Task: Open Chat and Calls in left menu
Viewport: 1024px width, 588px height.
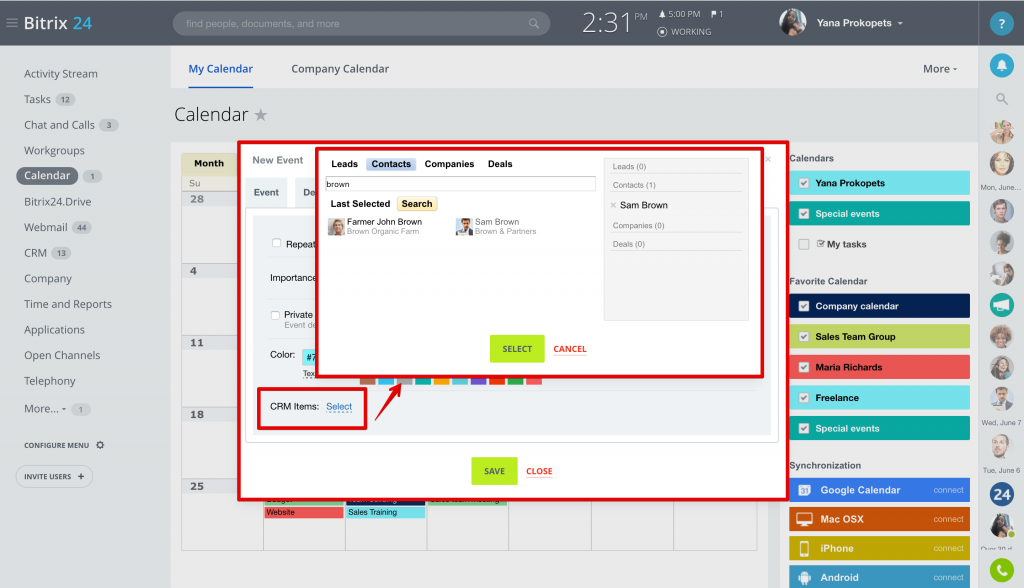Action: tap(59, 125)
